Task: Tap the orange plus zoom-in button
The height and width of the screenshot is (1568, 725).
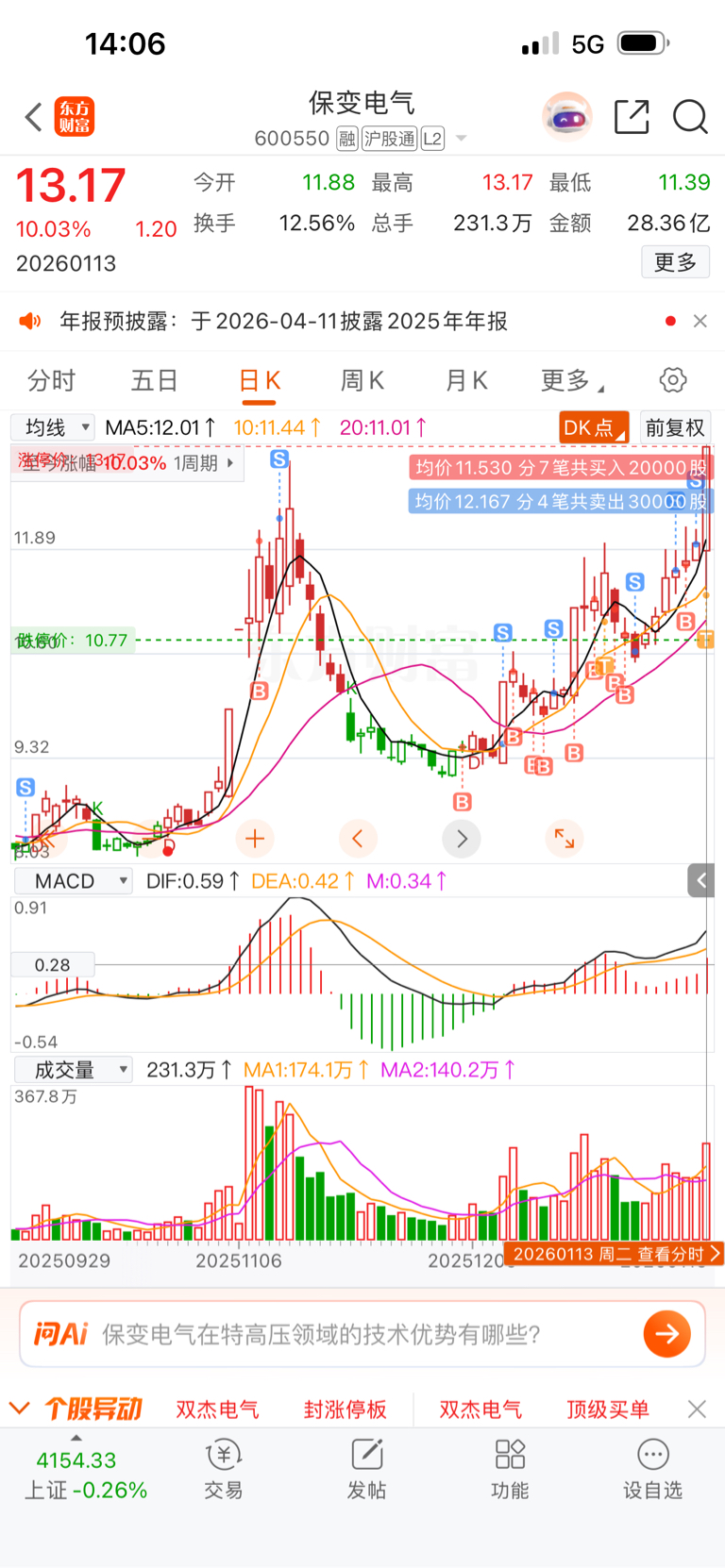Action: (255, 838)
